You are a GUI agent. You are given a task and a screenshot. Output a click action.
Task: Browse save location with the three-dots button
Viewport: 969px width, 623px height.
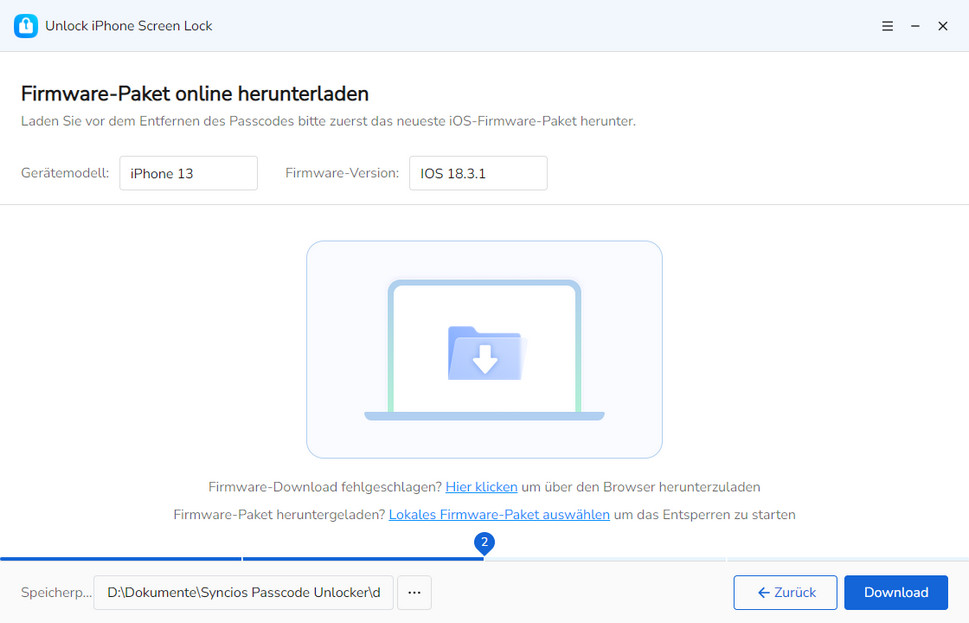coord(414,593)
